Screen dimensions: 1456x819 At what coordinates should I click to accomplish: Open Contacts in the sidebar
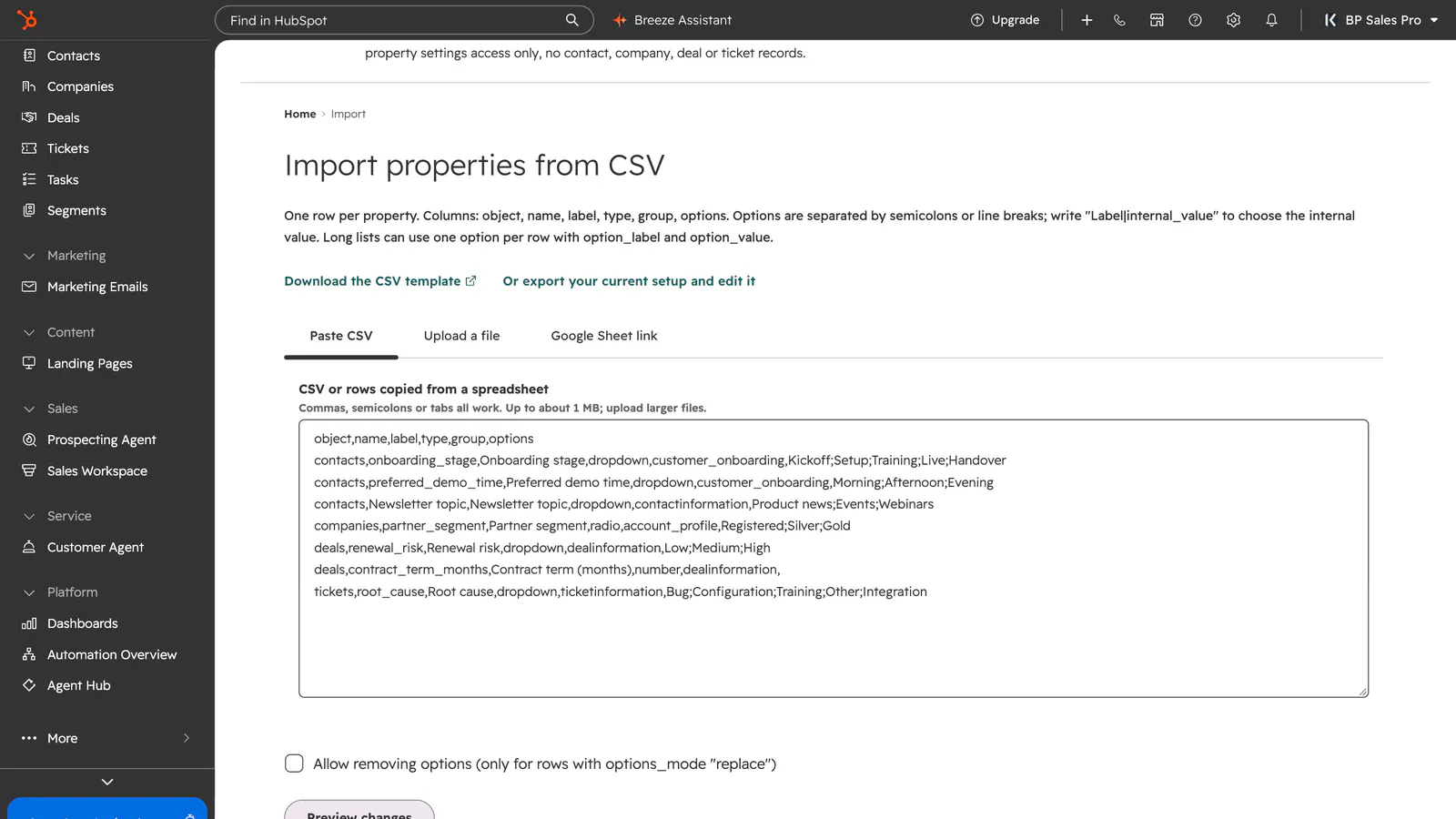74,56
